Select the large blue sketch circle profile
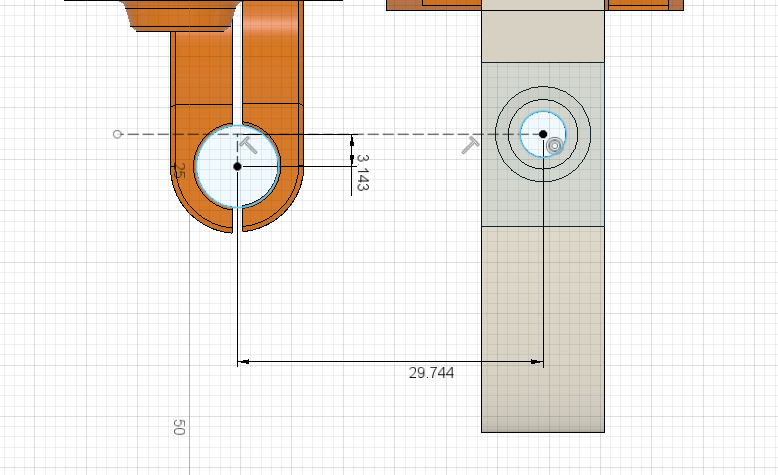The width and height of the screenshot is (778, 475). (x=237, y=166)
